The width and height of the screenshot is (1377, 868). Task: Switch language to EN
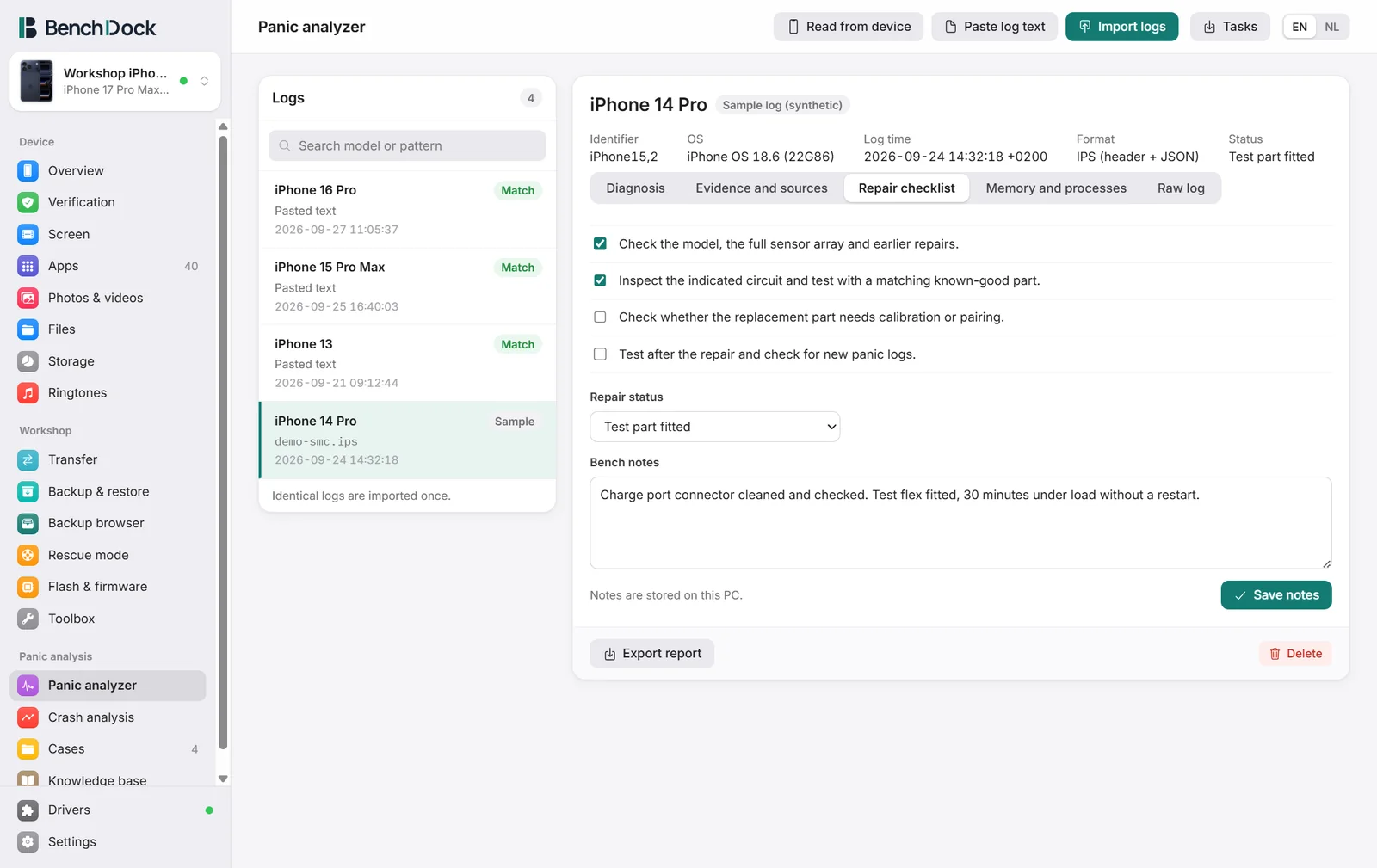coord(1300,27)
